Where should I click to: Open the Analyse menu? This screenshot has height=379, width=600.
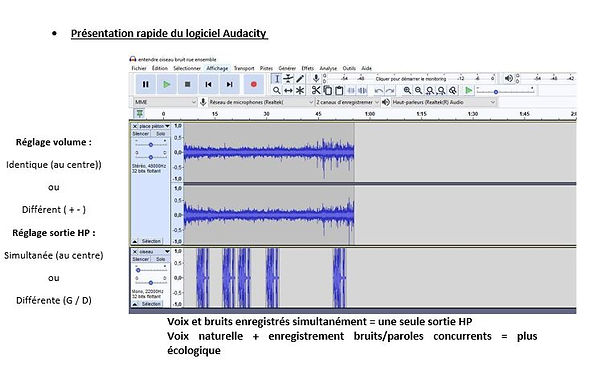(328, 68)
